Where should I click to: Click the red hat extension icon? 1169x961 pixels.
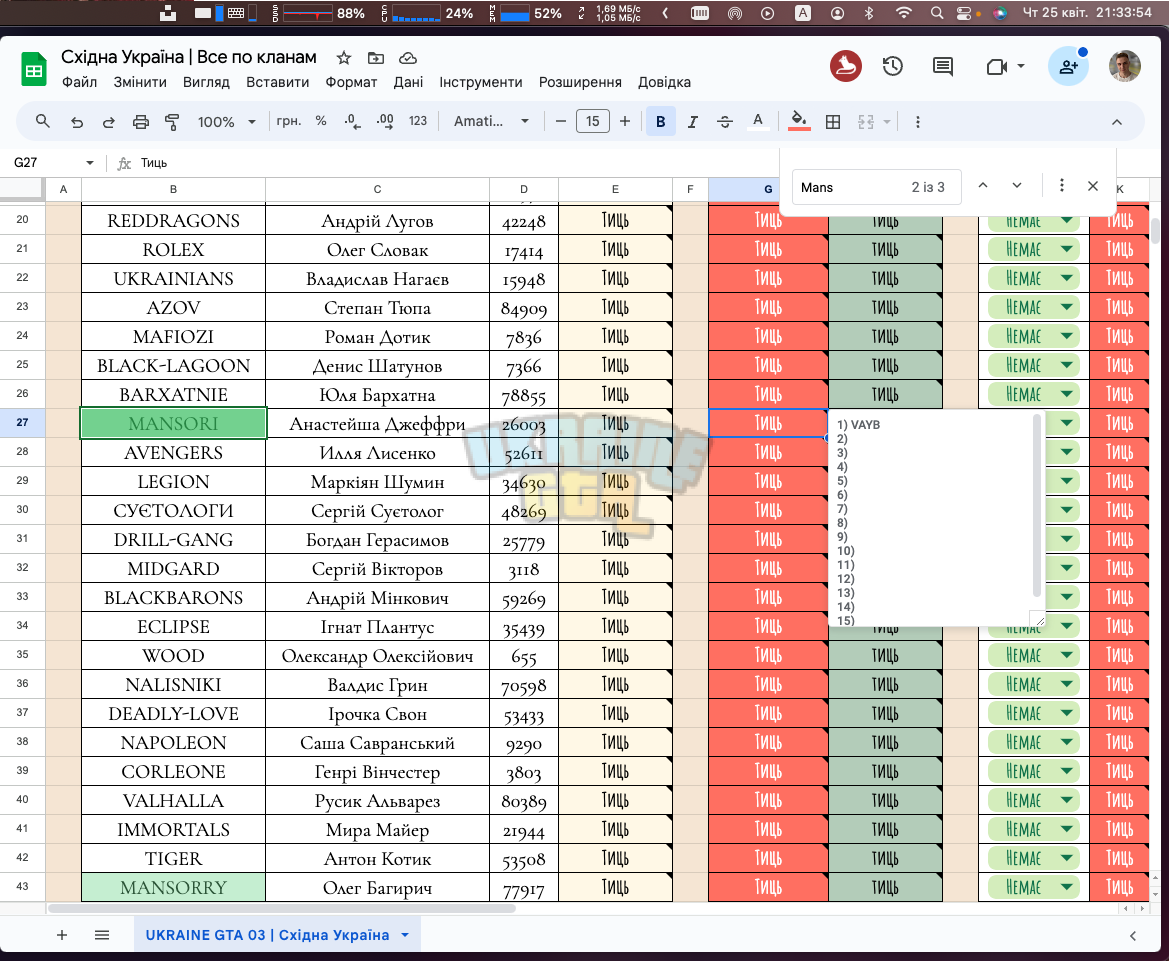pyautogui.click(x=845, y=66)
